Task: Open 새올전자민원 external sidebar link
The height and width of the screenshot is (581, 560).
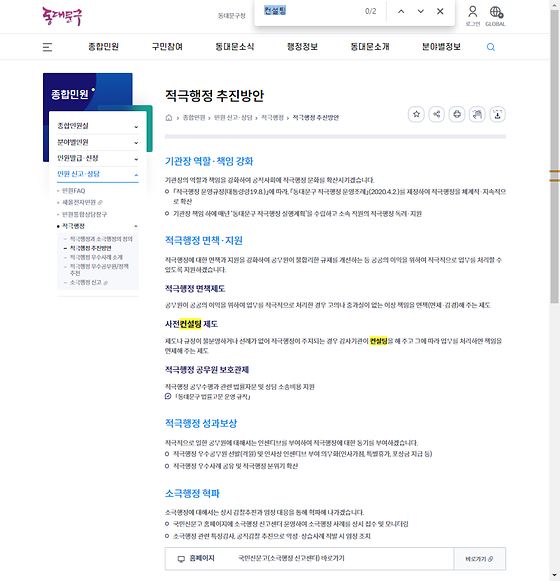Action: pos(82,202)
